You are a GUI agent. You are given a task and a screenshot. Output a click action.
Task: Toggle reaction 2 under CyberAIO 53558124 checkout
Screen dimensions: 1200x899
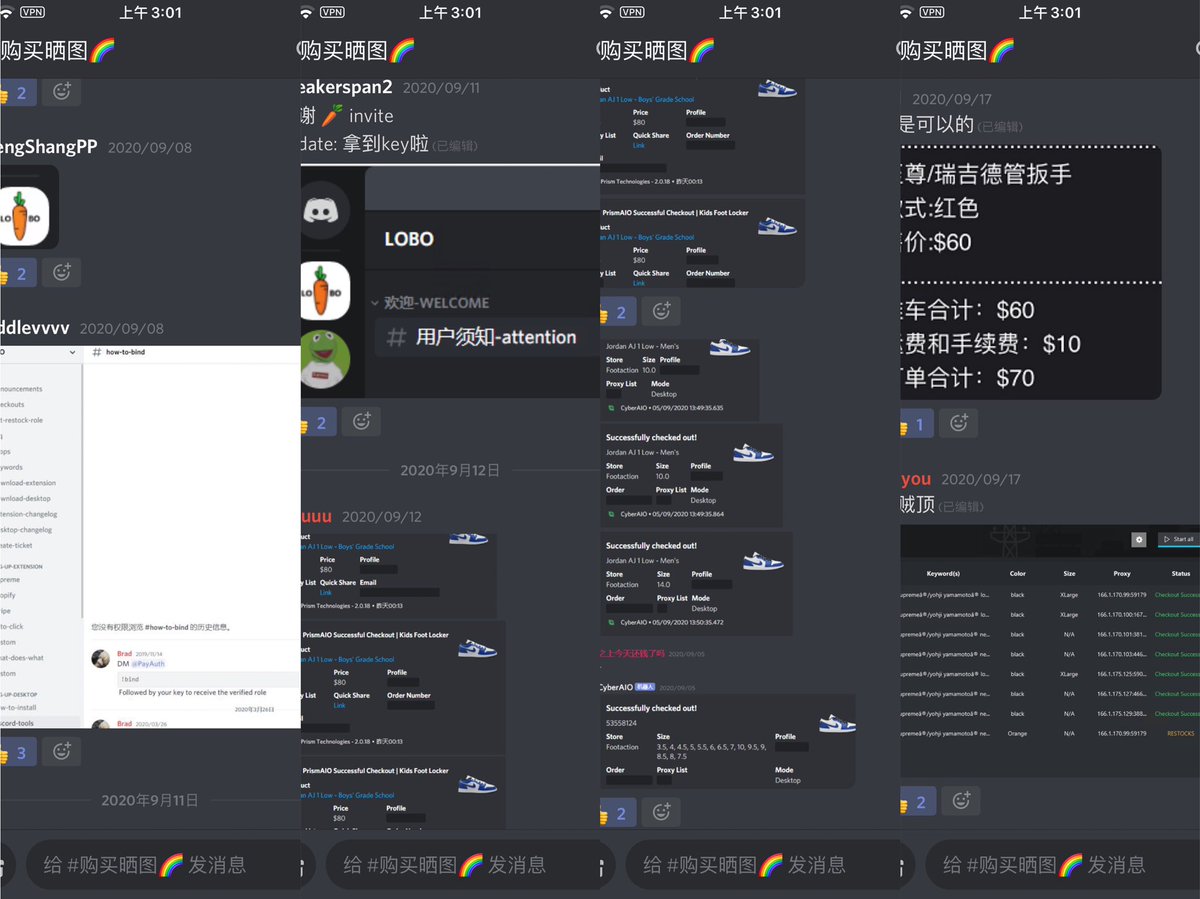[x=618, y=812]
